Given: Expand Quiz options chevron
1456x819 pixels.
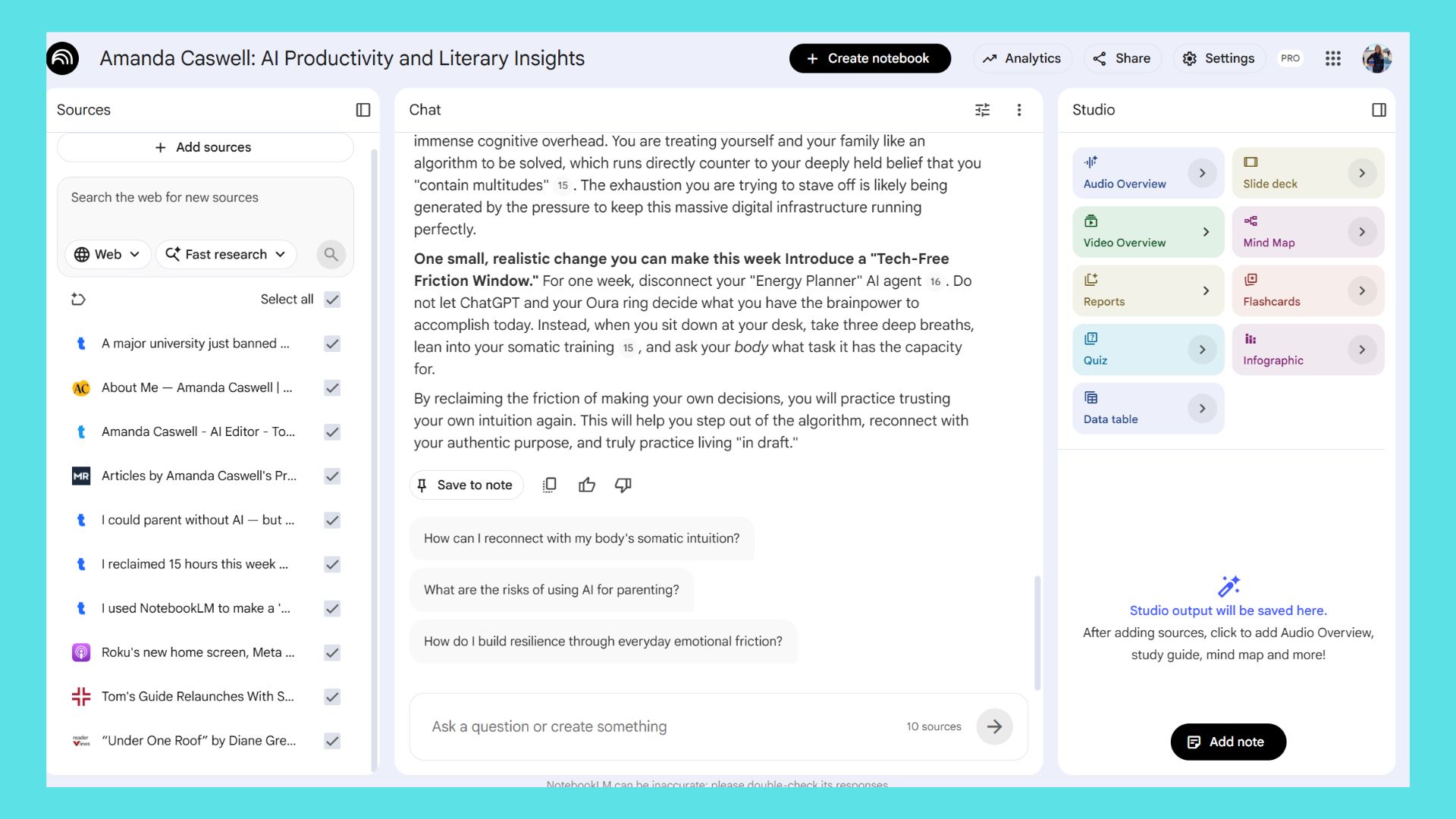Looking at the screenshot, I should [1202, 350].
